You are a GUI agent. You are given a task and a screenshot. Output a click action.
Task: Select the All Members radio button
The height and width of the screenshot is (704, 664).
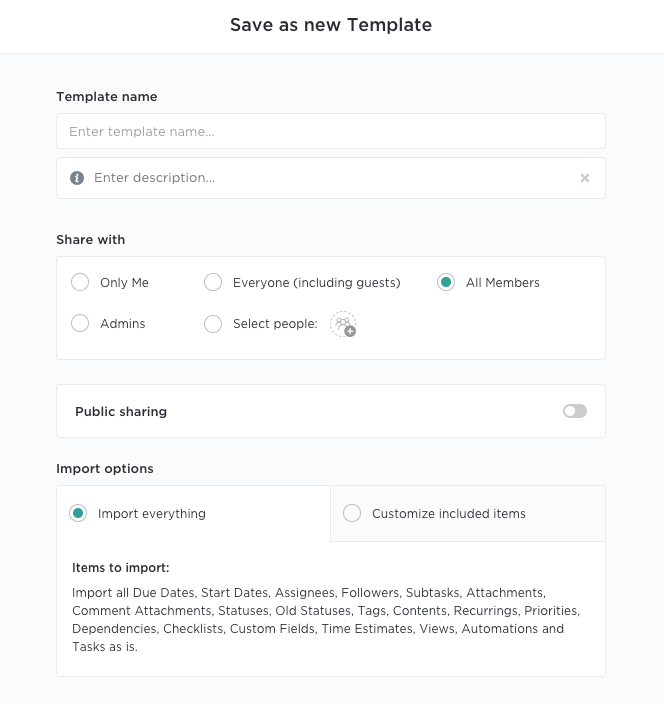pyautogui.click(x=446, y=283)
